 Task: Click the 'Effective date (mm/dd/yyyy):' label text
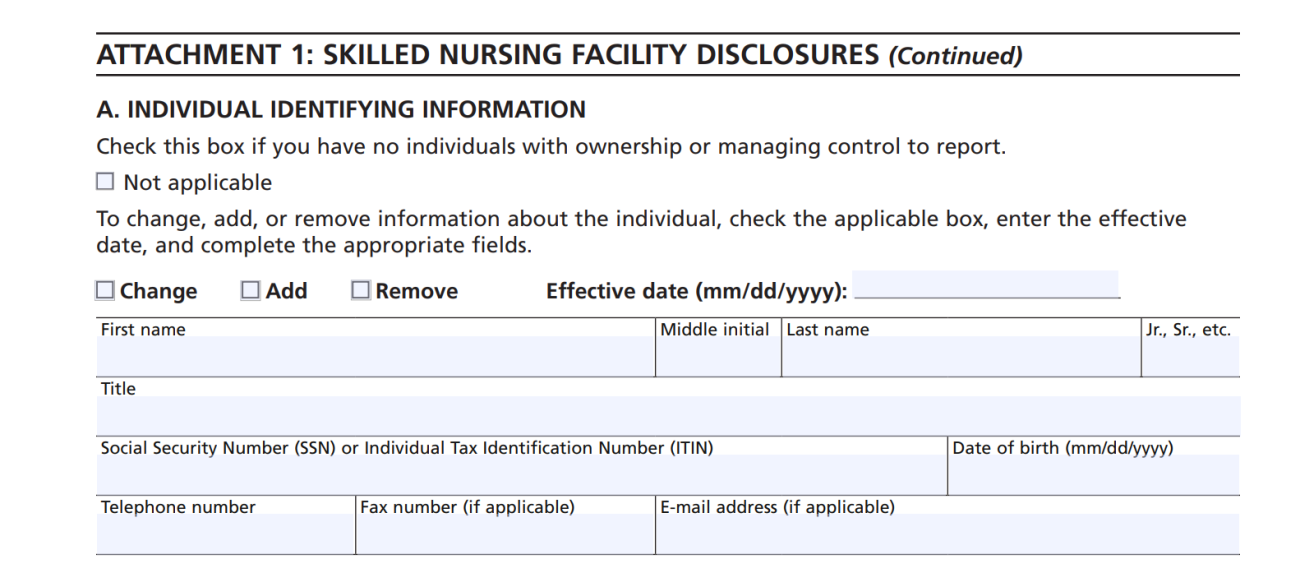click(696, 291)
